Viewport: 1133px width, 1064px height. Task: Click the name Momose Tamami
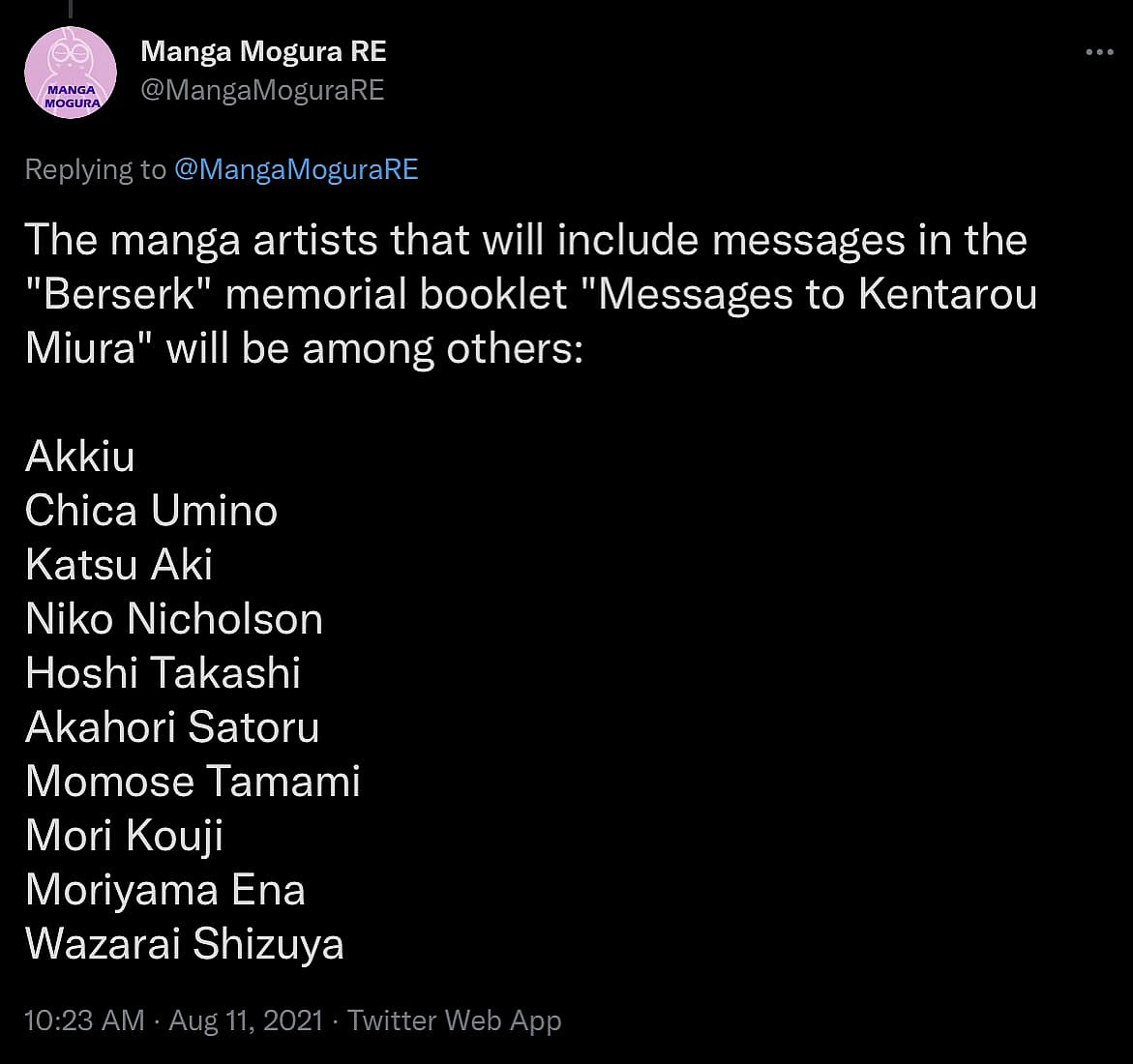pyautogui.click(x=193, y=782)
